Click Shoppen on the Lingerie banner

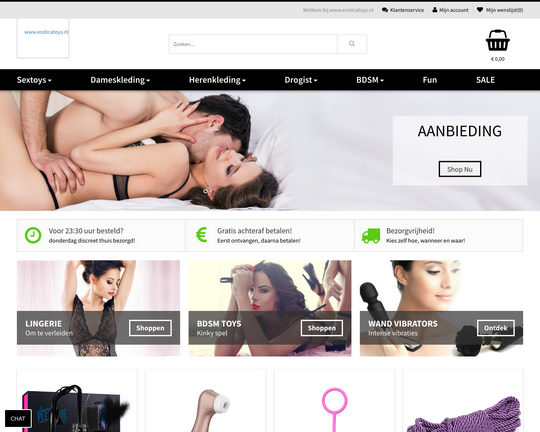coord(150,328)
